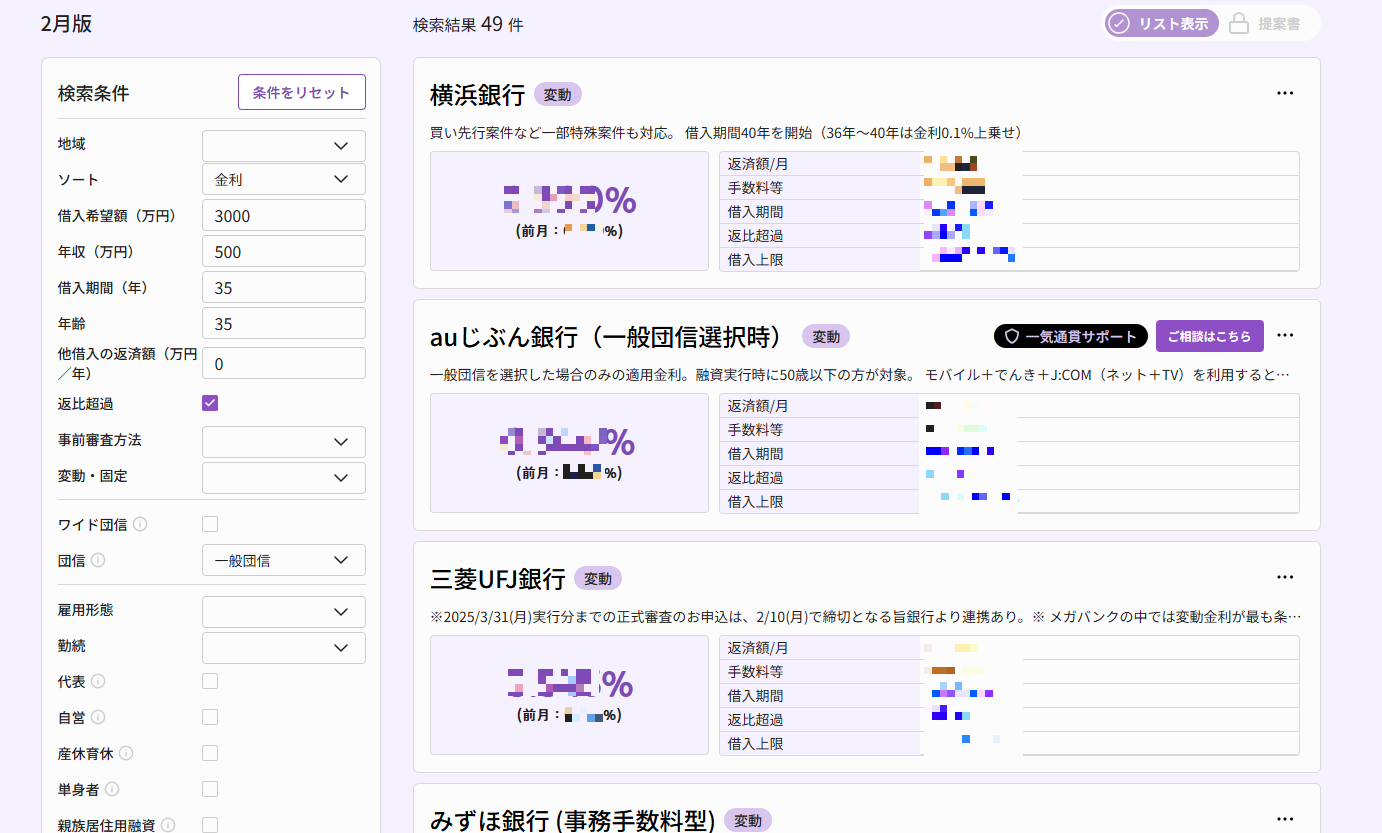Open more options for みずほ銀行 card

pos(1285,819)
